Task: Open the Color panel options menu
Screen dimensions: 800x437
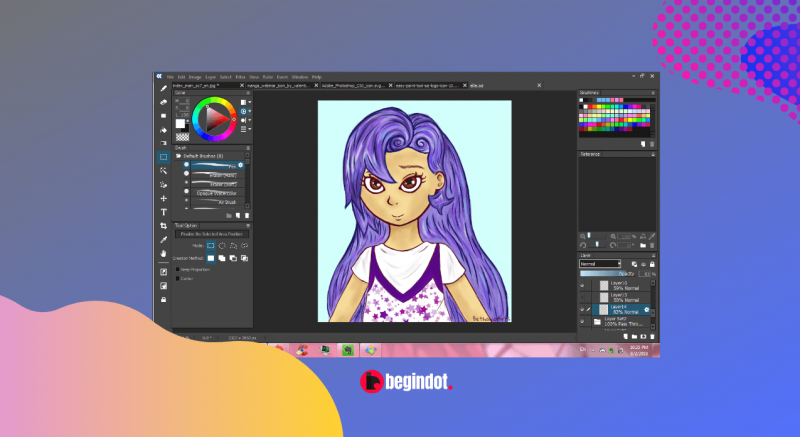Action: point(248,93)
